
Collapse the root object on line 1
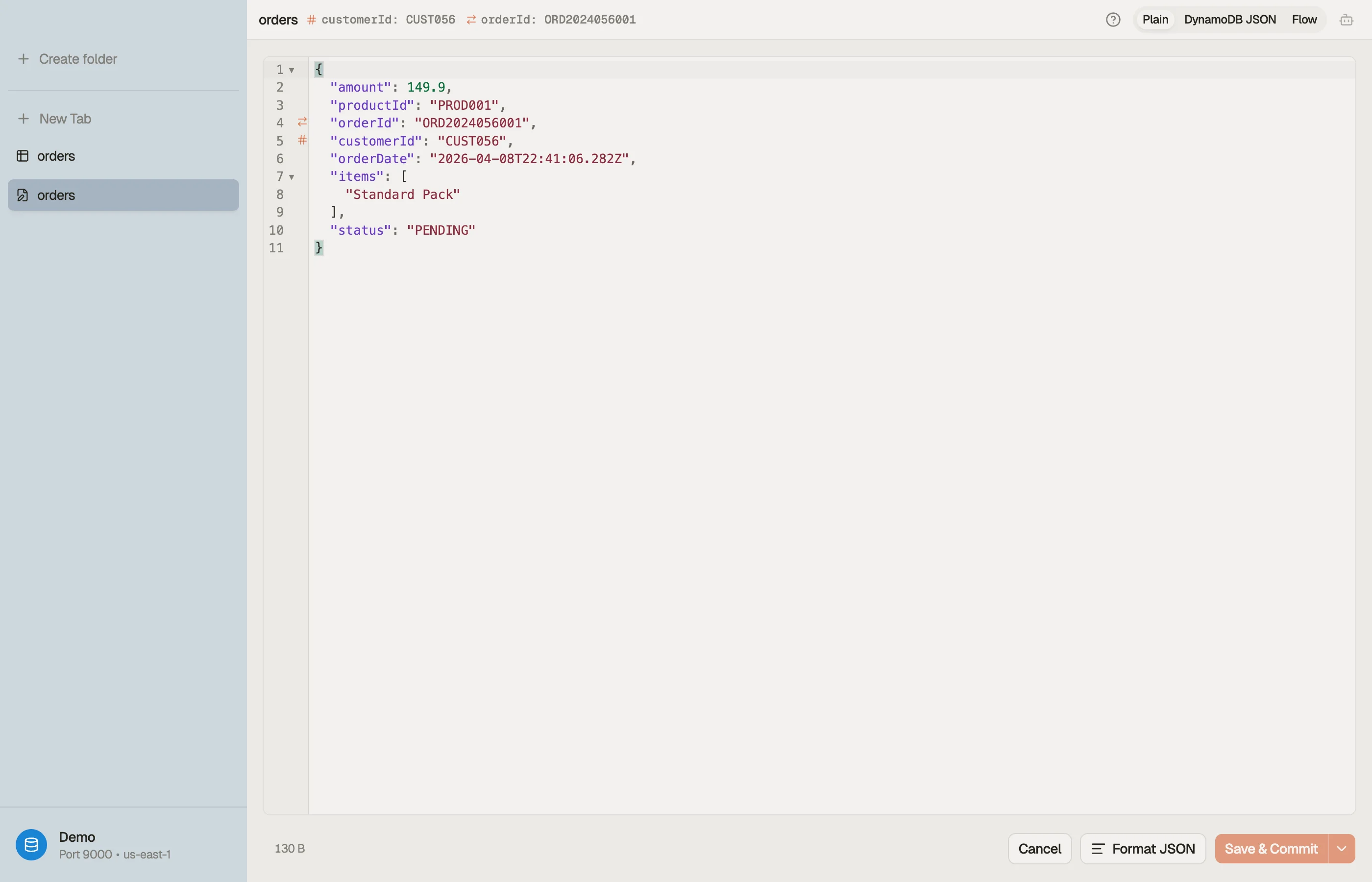click(x=292, y=70)
